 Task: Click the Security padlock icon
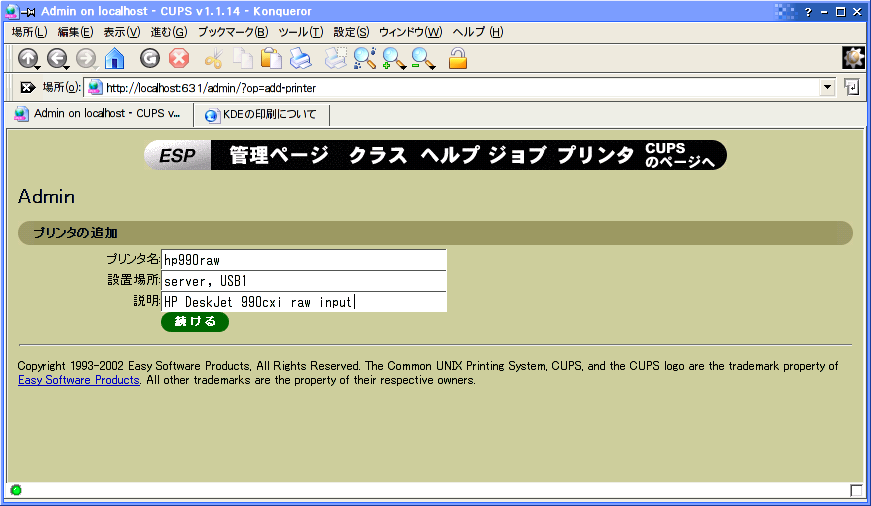coord(458,58)
